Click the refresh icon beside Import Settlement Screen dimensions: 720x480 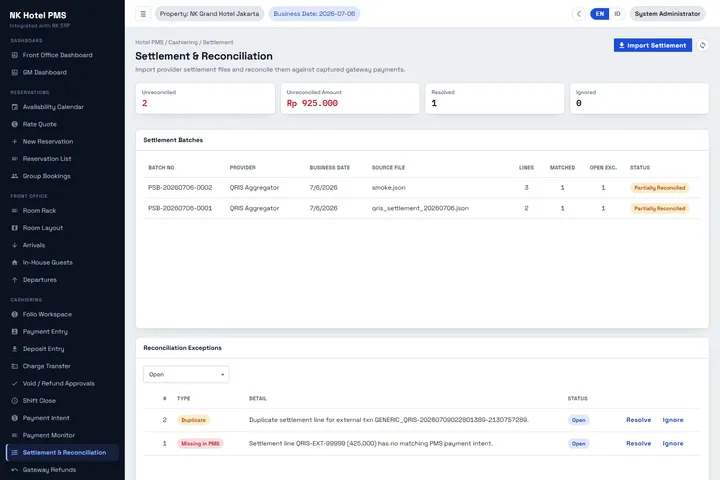703,45
